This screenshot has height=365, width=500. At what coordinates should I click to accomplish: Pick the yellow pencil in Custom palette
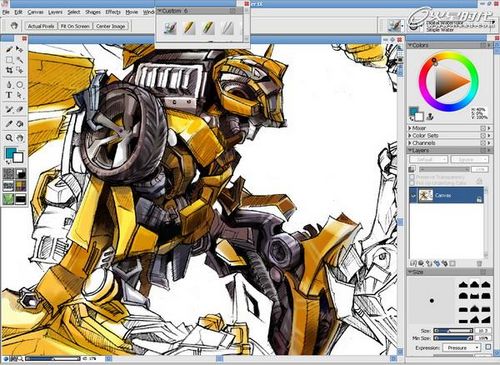point(189,28)
